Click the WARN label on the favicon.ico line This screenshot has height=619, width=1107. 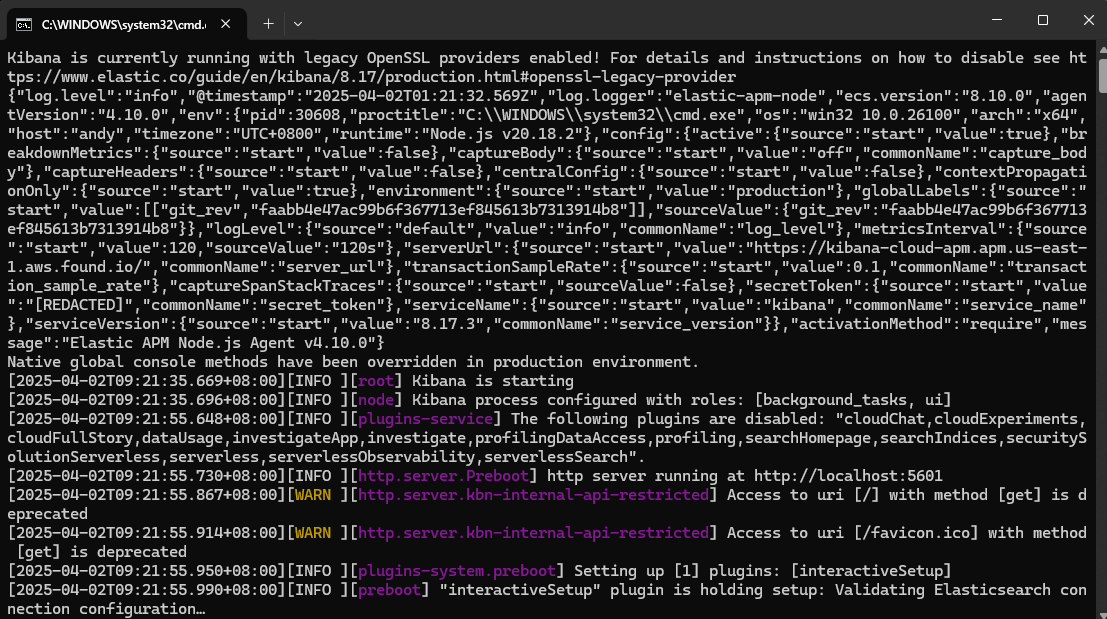coord(313,533)
